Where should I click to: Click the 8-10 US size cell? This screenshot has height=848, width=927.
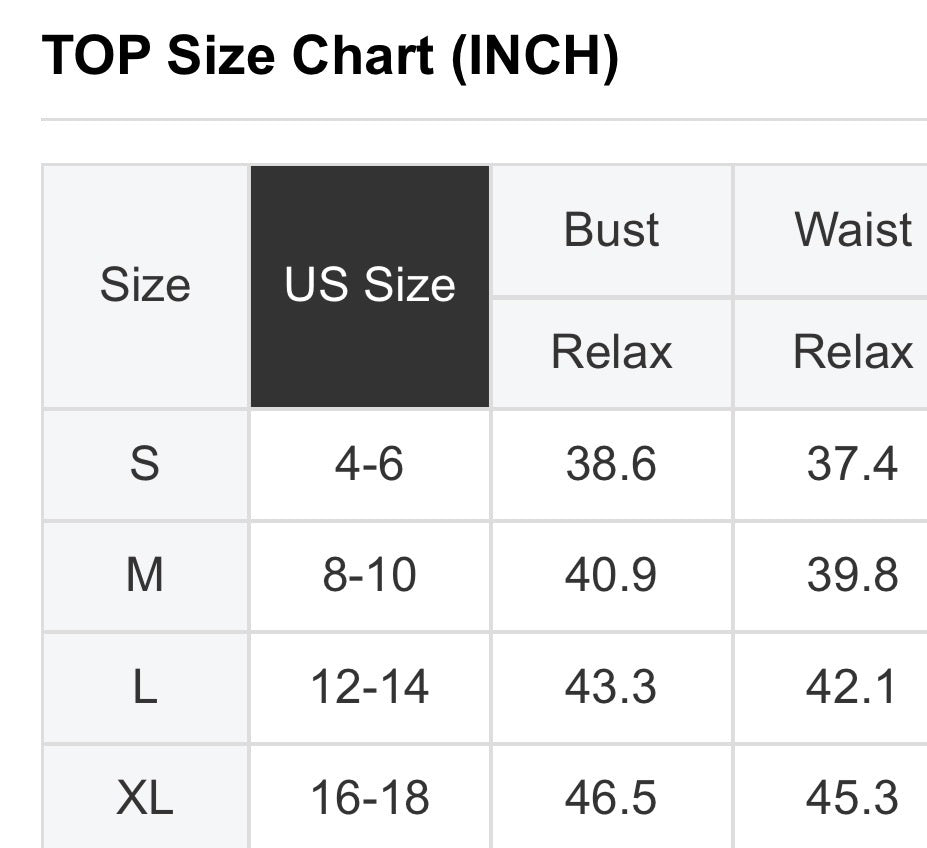(369, 576)
